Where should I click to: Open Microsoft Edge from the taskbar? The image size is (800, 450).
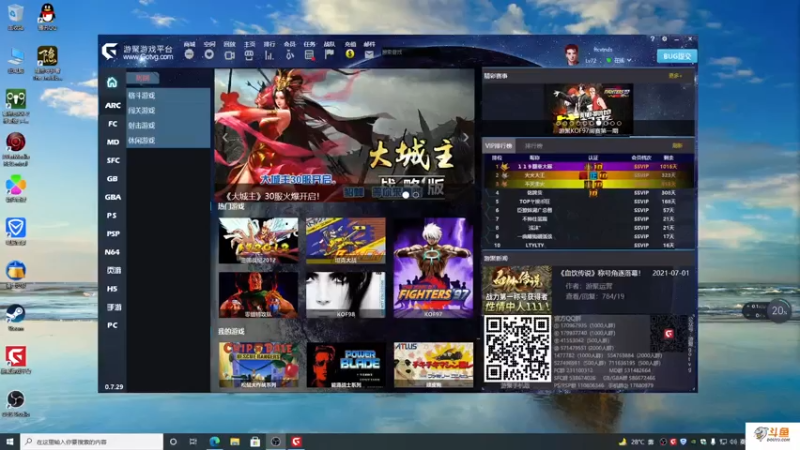click(214, 441)
